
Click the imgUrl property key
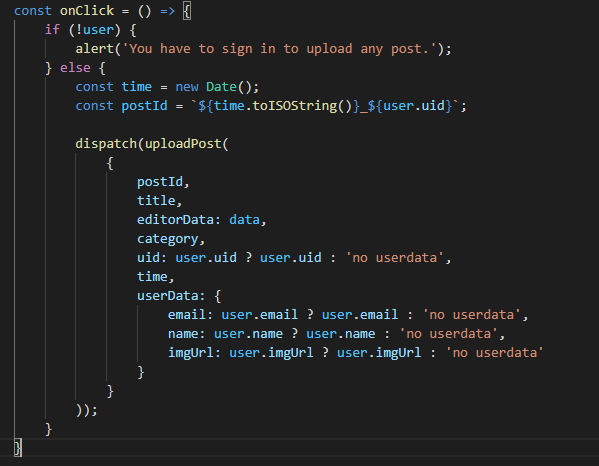pos(191,353)
